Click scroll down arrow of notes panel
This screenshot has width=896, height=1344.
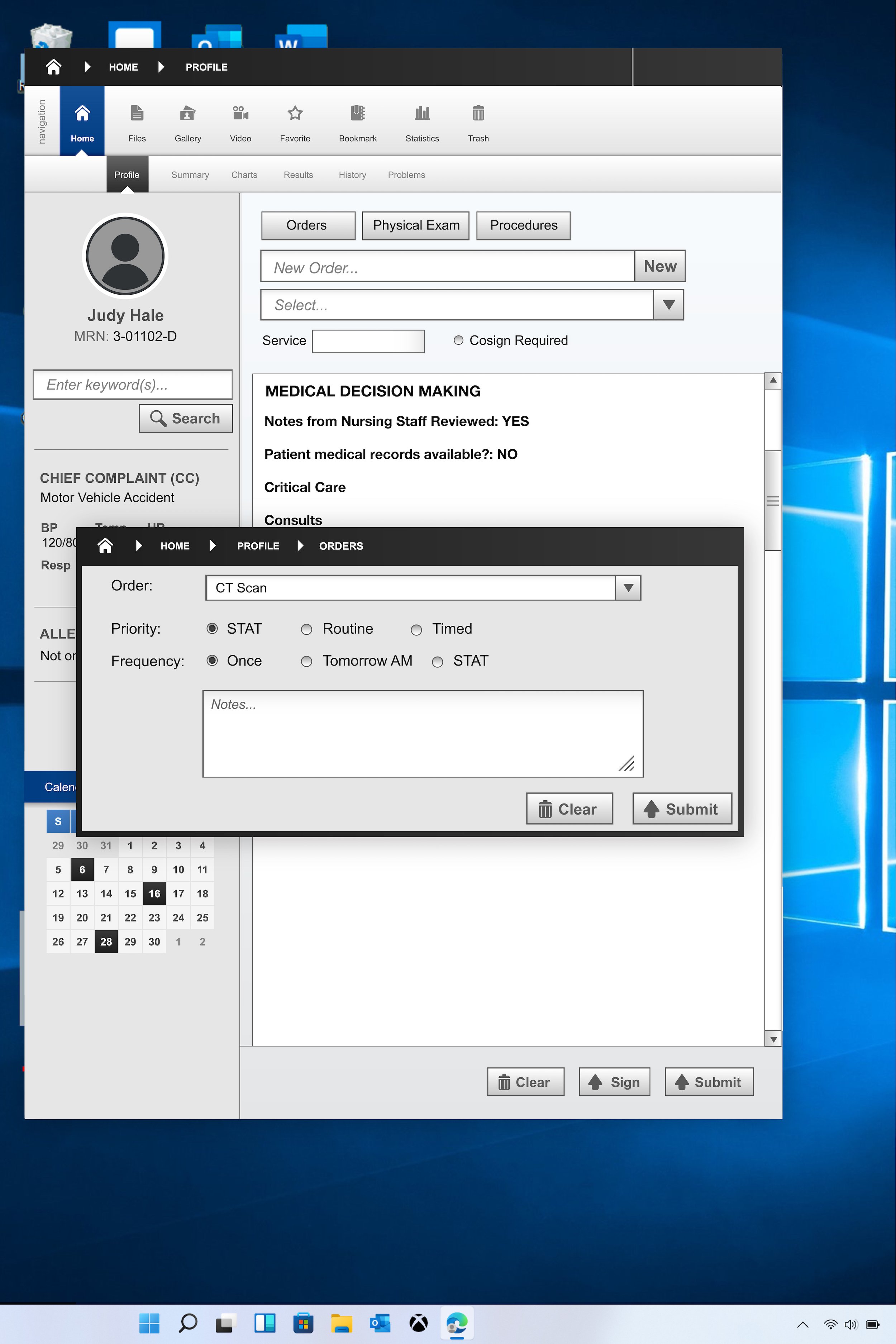pos(773,1039)
